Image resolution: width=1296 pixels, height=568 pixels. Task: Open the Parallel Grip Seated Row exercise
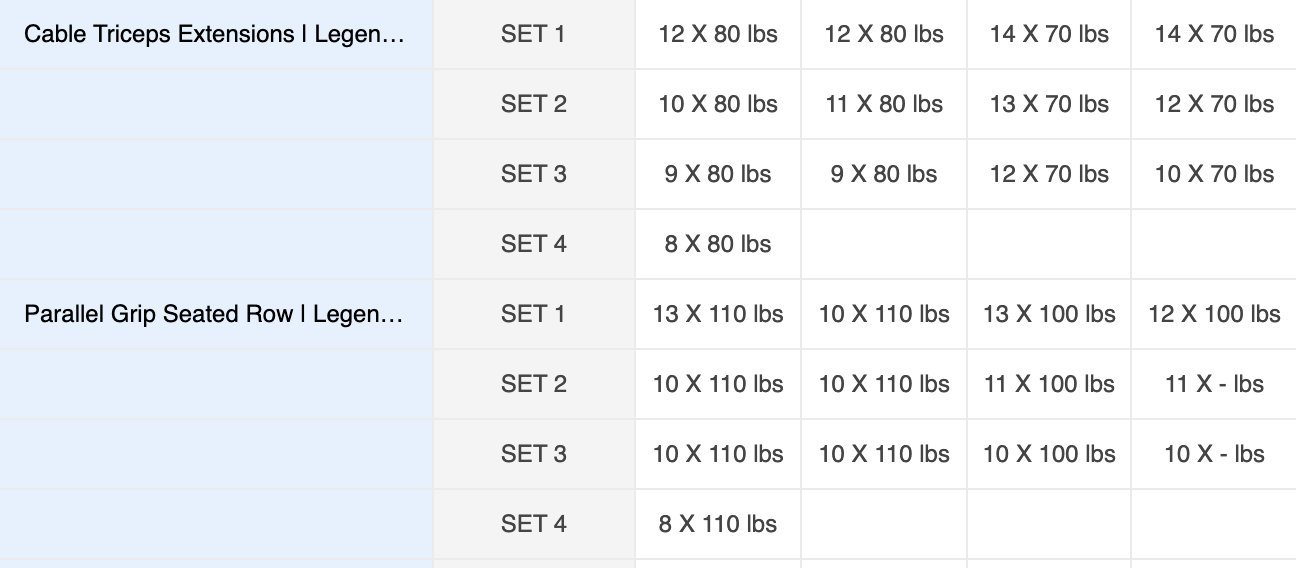pyautogui.click(x=215, y=314)
